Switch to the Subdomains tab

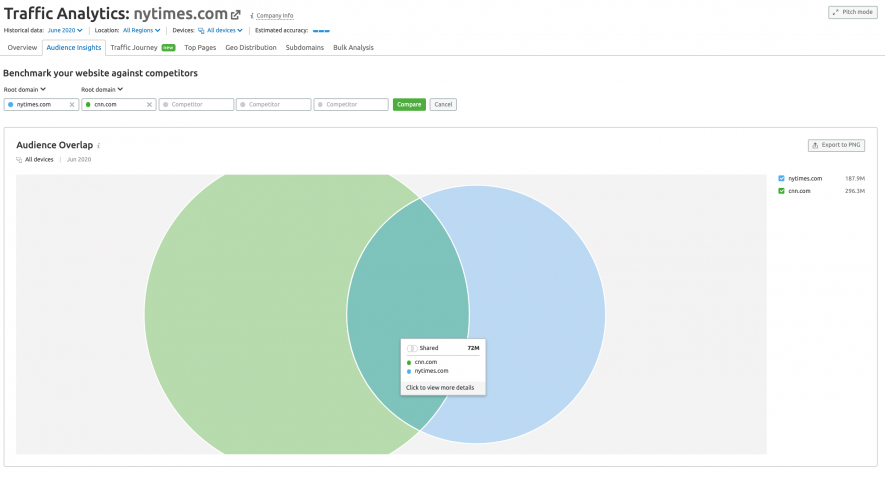305,47
